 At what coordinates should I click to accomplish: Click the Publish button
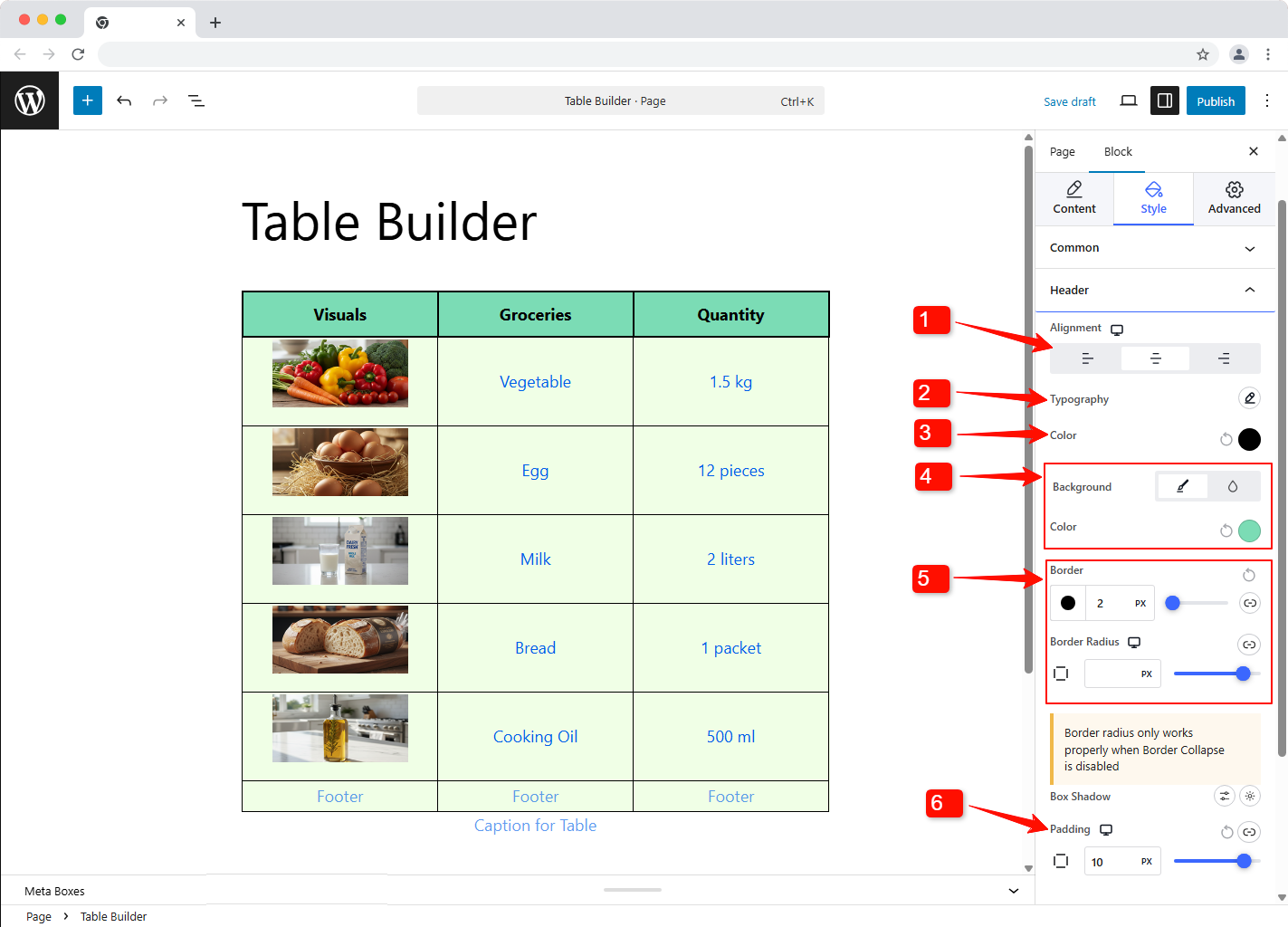(1215, 101)
